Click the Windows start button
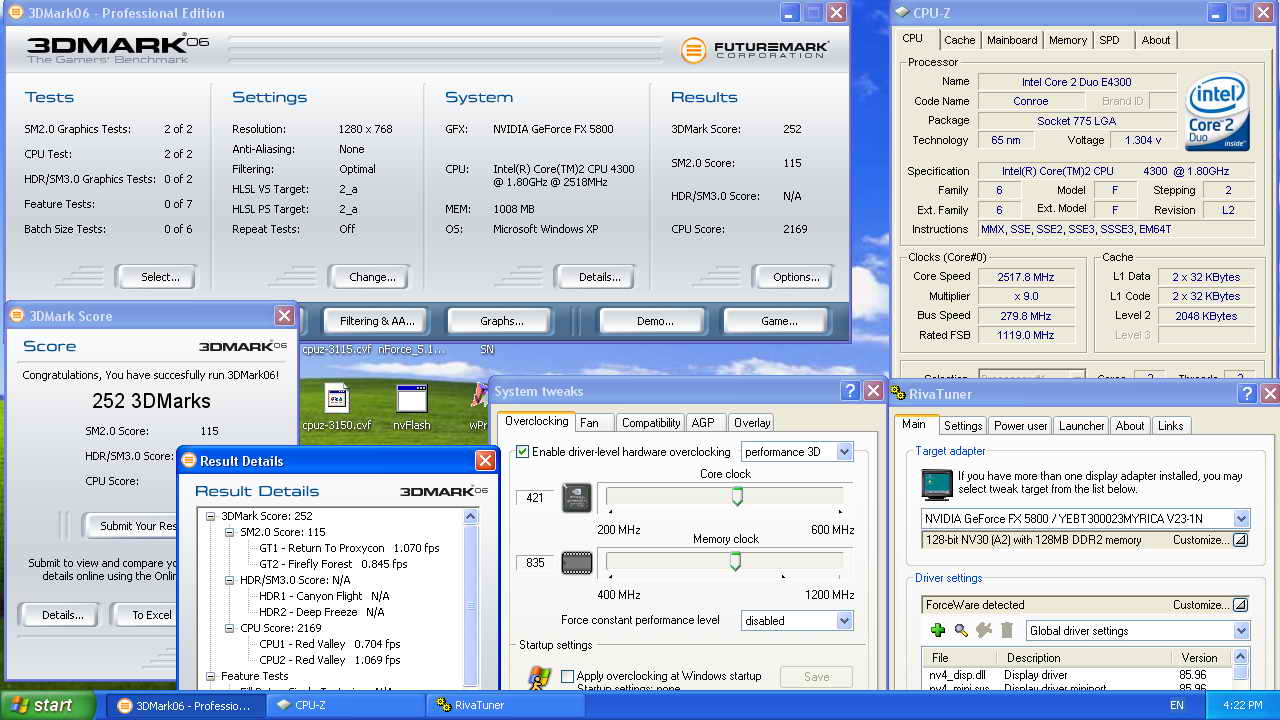The height and width of the screenshot is (720, 1280). click(x=48, y=705)
